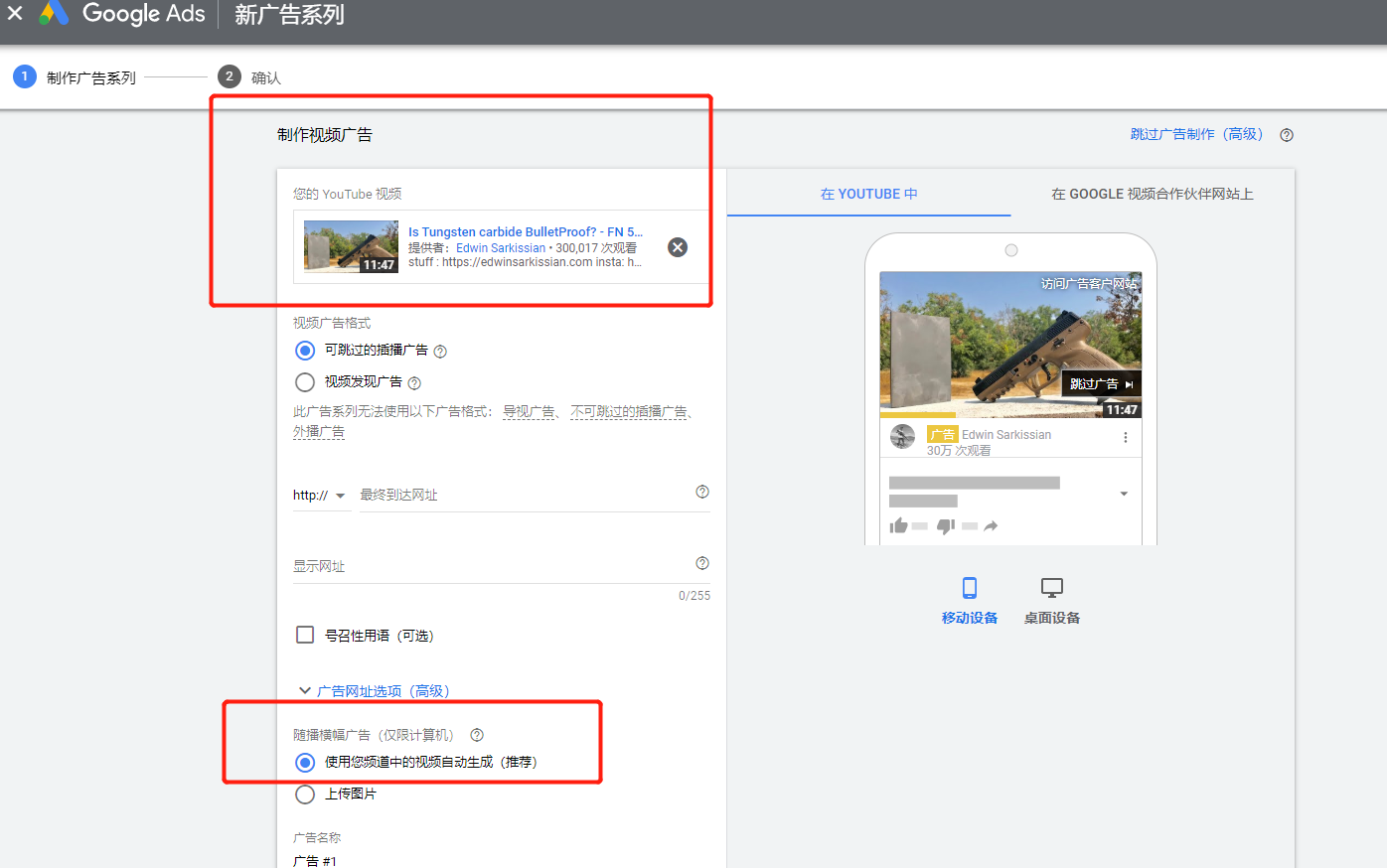Click the 广告名称 field showing 广告 #1
This screenshot has height=868, width=1387.
click(502, 860)
